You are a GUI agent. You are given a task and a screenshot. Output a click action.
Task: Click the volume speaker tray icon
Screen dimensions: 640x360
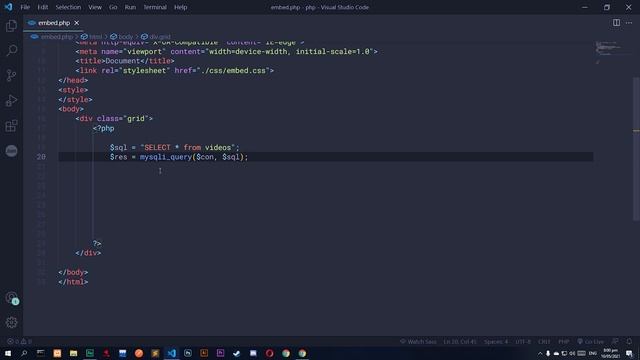572,353
